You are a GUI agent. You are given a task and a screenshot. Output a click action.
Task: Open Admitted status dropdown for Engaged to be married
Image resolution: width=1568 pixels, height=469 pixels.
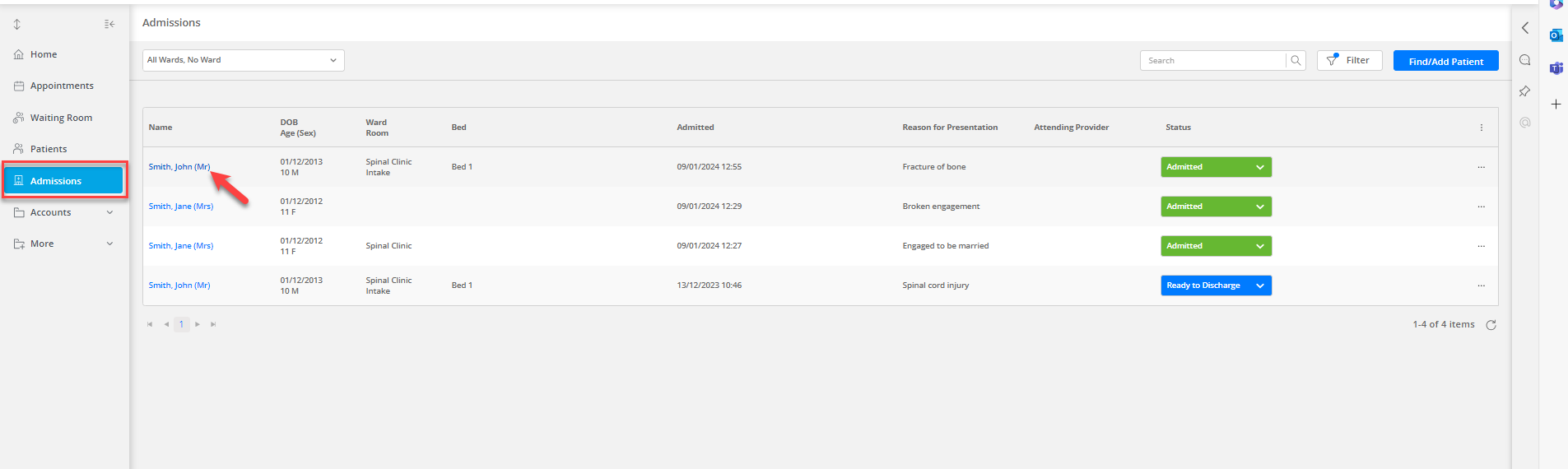[1217, 246]
